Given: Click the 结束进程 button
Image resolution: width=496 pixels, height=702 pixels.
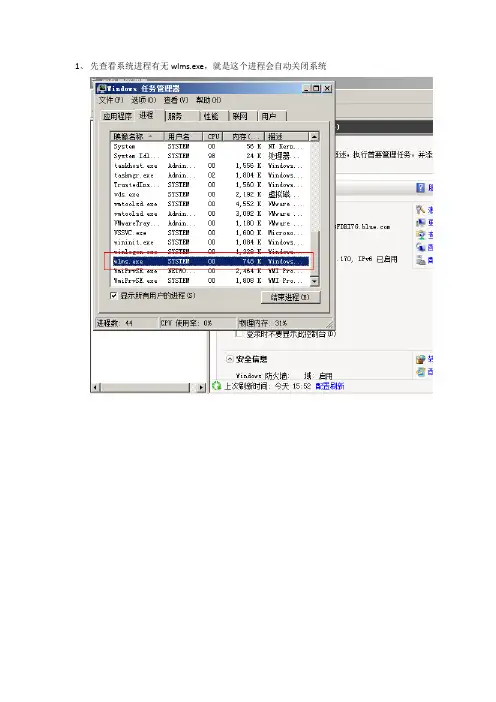Looking at the screenshot, I should [x=291, y=297].
